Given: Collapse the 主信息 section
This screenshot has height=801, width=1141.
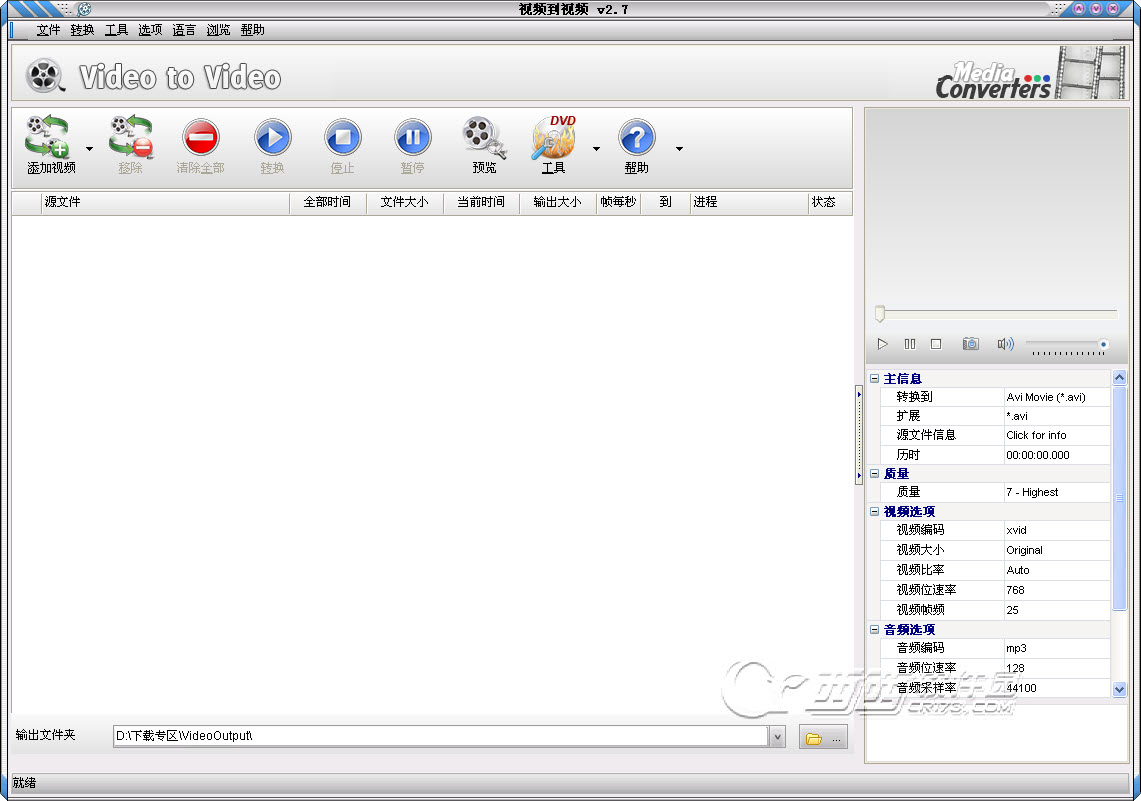Looking at the screenshot, I should pos(875,379).
